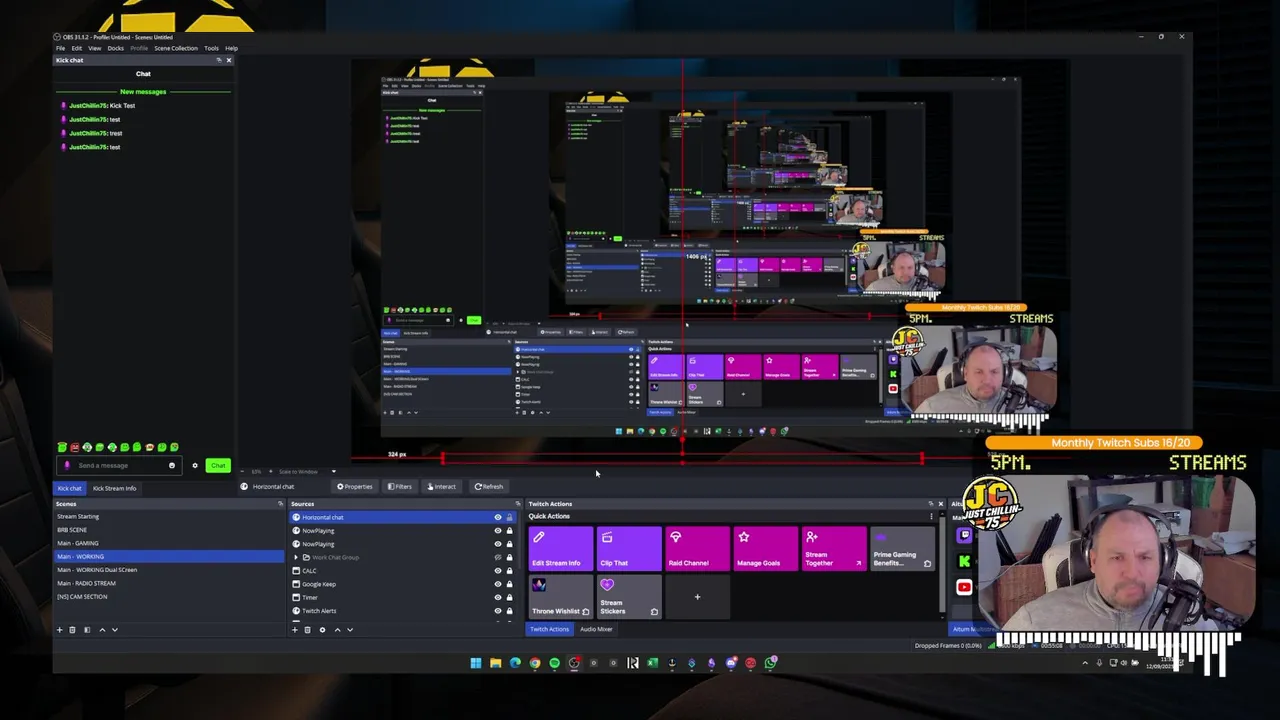
Task: Pop out the Scenes dock
Action: coord(280,504)
